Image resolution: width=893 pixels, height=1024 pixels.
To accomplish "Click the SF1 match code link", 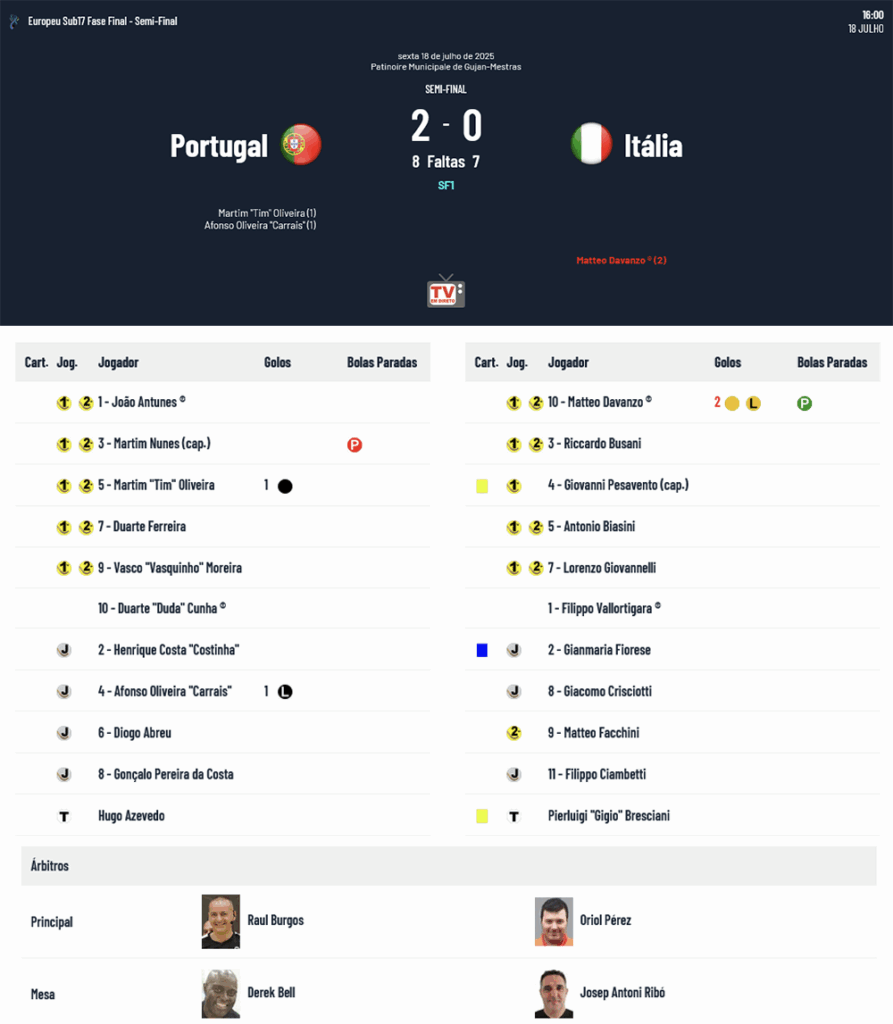I will click(446, 185).
